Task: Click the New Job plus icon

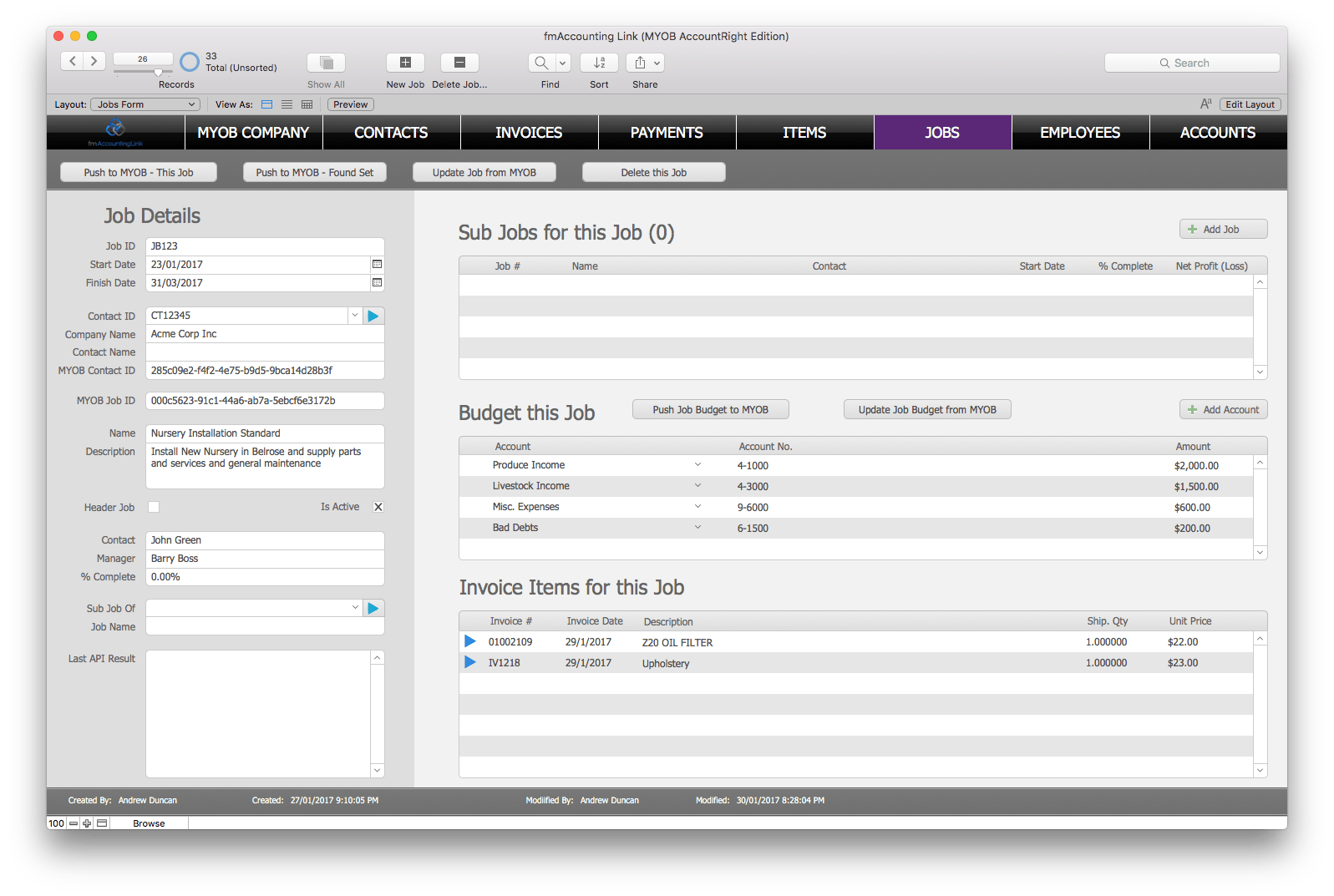Action: (405, 63)
